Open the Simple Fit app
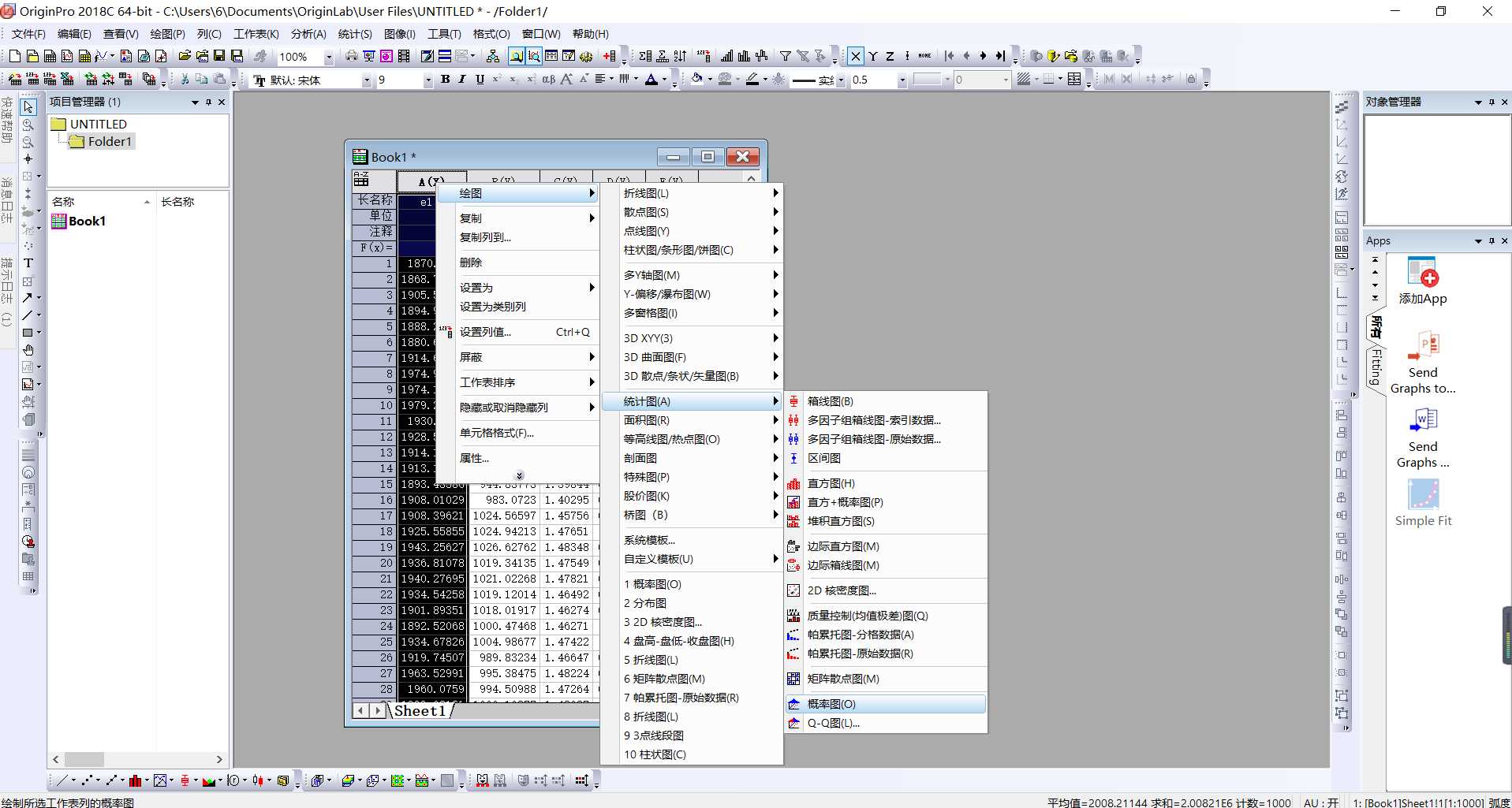The height and width of the screenshot is (808, 1512). 1423,503
